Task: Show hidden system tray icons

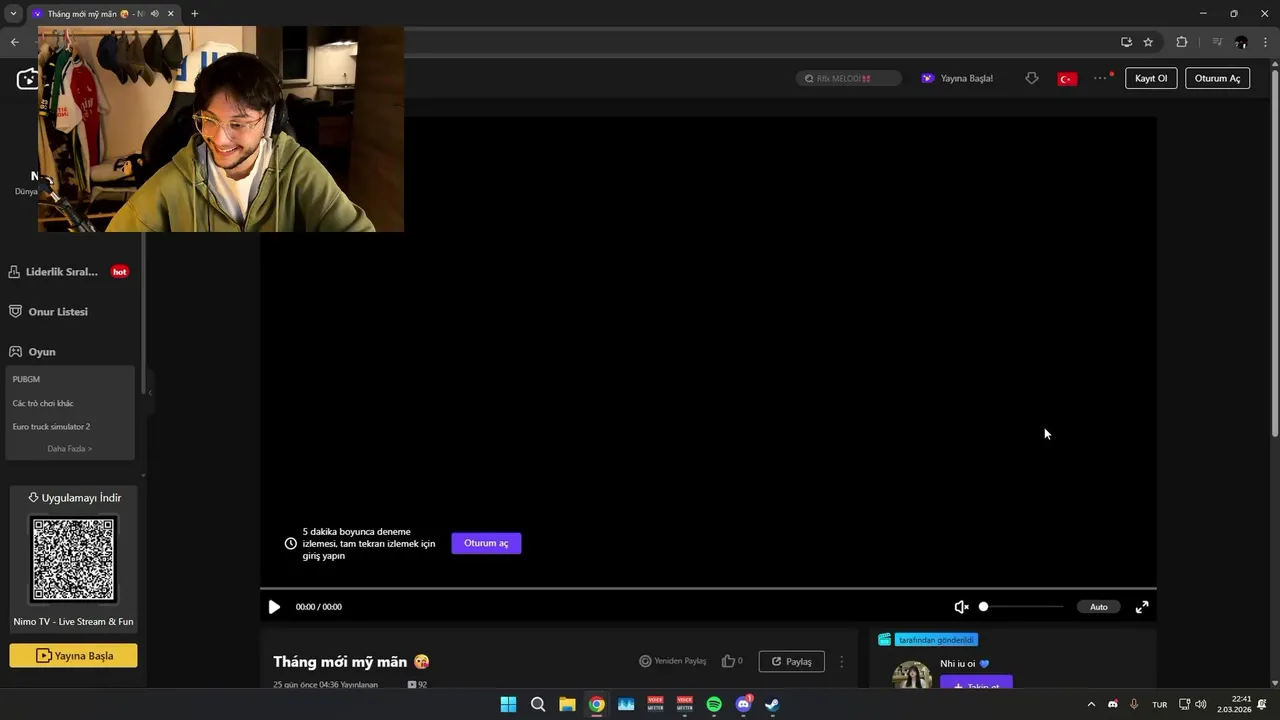Action: (1091, 704)
